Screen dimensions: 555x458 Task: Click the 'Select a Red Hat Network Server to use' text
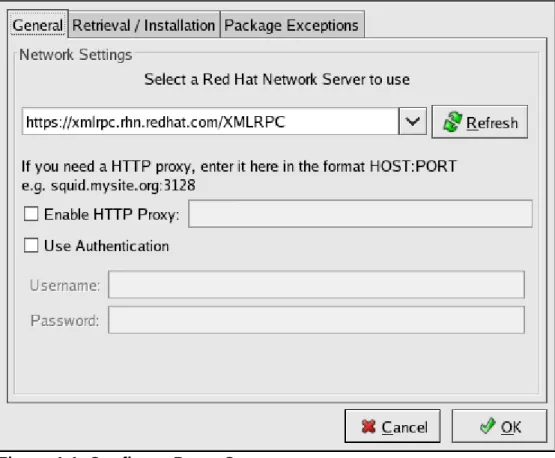coord(277,79)
